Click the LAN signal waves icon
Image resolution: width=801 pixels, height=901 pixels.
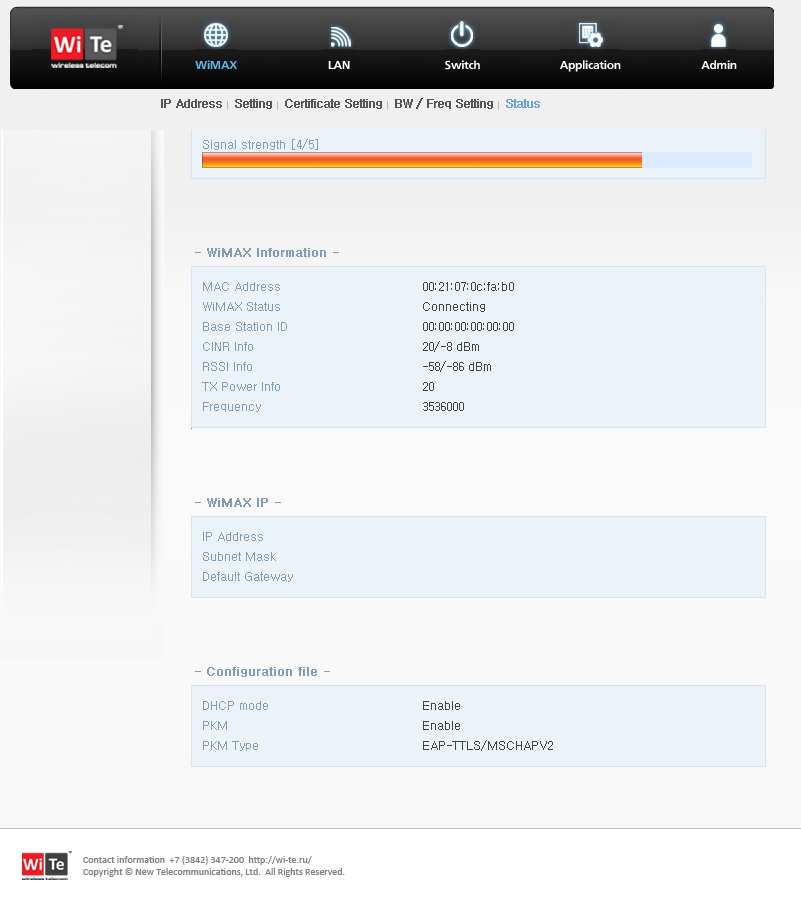(x=340, y=37)
